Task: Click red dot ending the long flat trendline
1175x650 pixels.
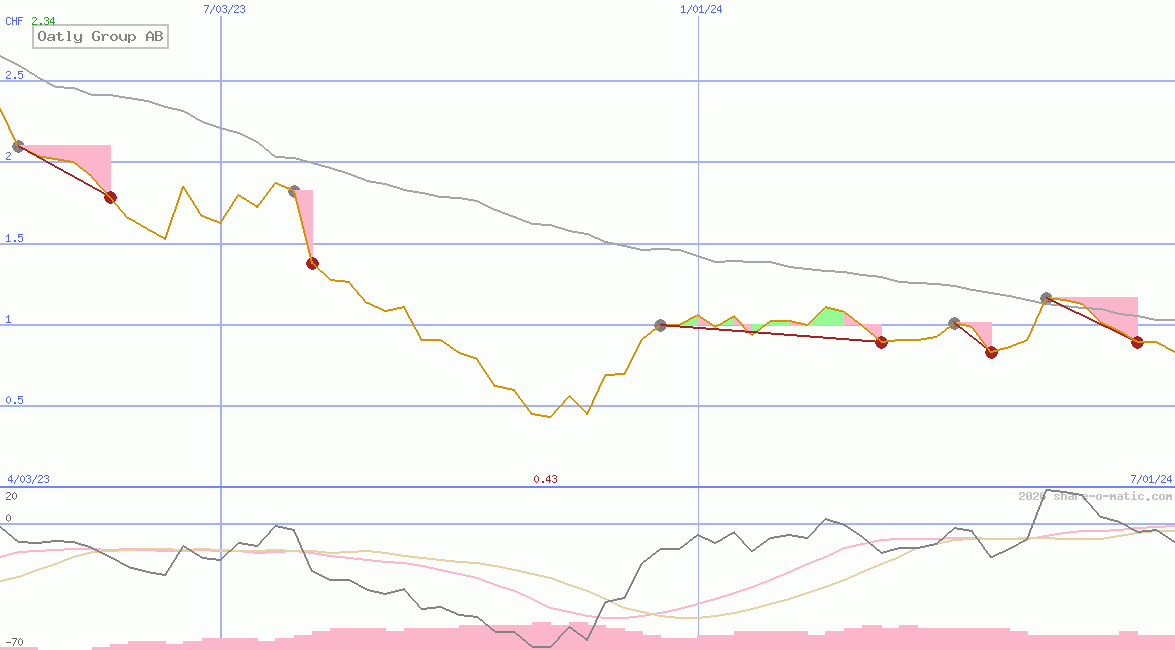Action: [881, 342]
